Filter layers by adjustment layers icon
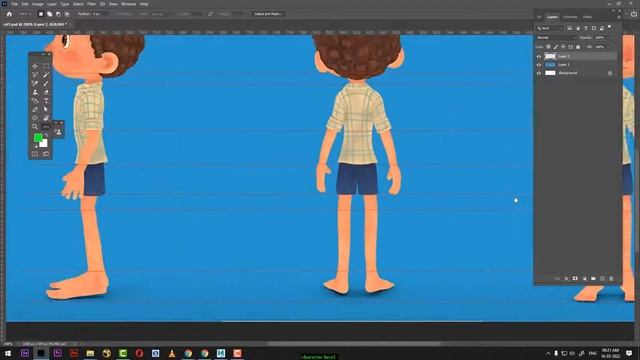Screen dimensions: 640x360 [578, 28]
